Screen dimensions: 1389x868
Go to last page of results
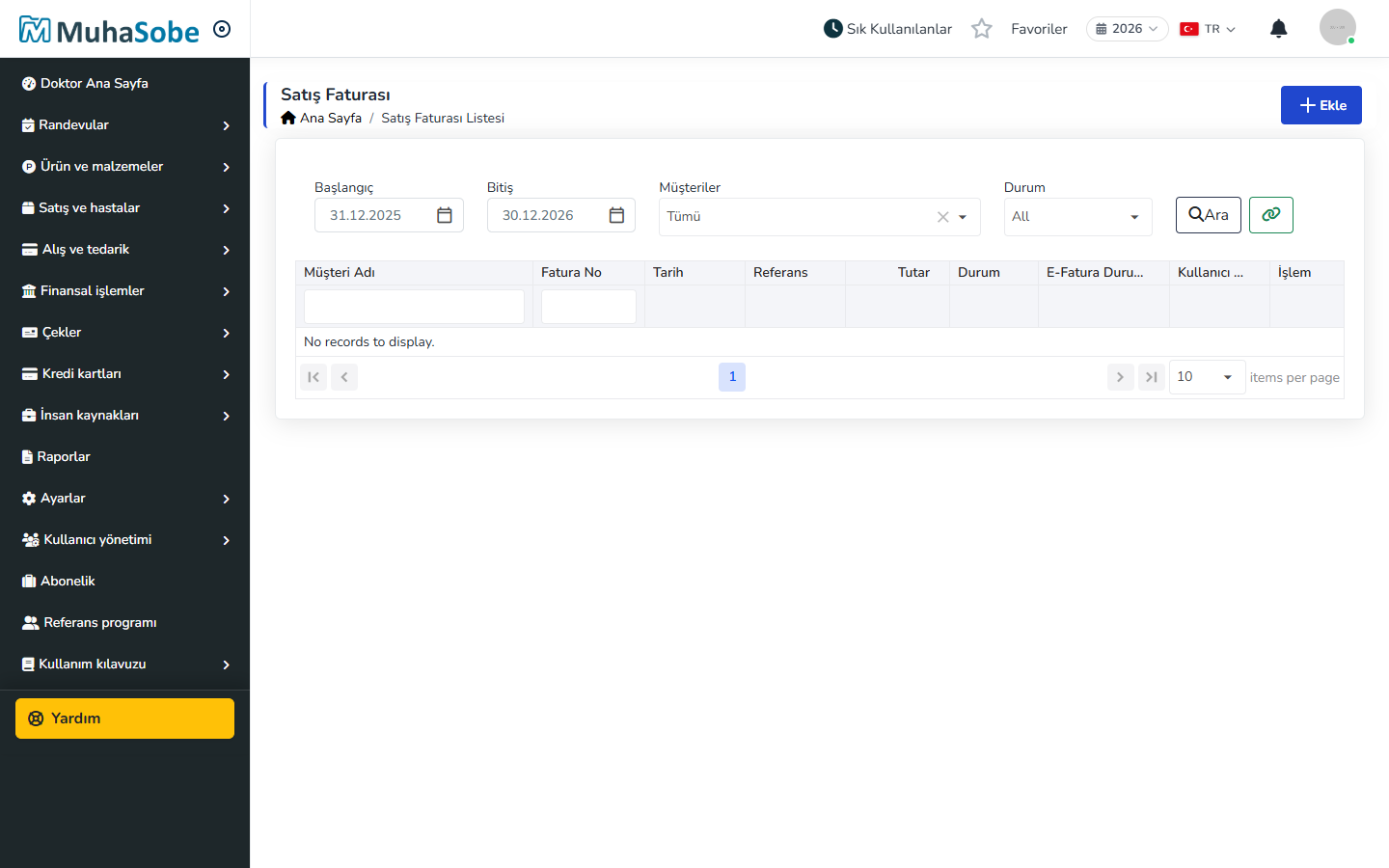click(x=1152, y=377)
